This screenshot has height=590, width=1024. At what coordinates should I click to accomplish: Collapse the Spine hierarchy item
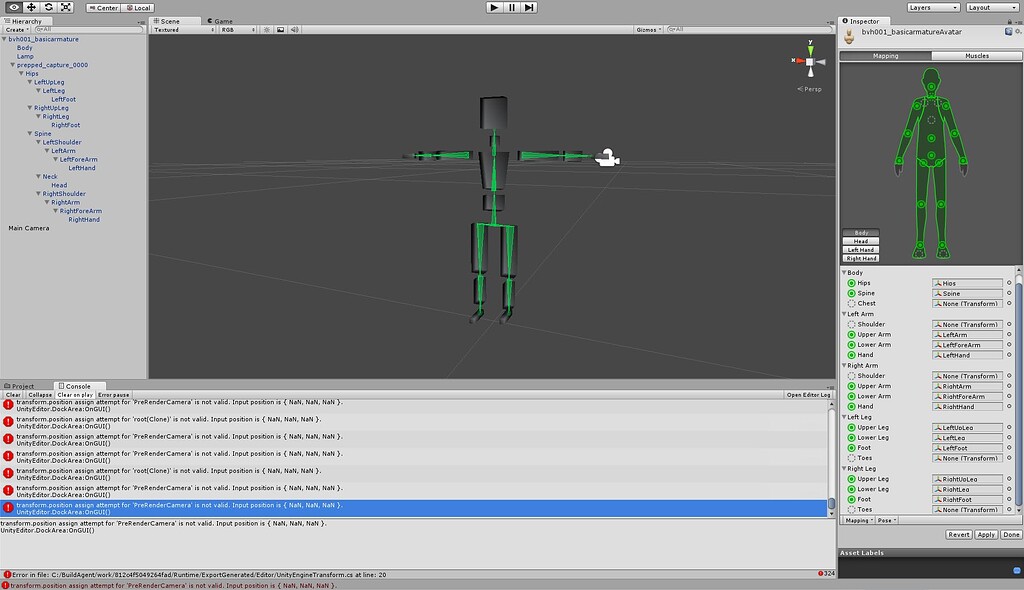point(31,133)
